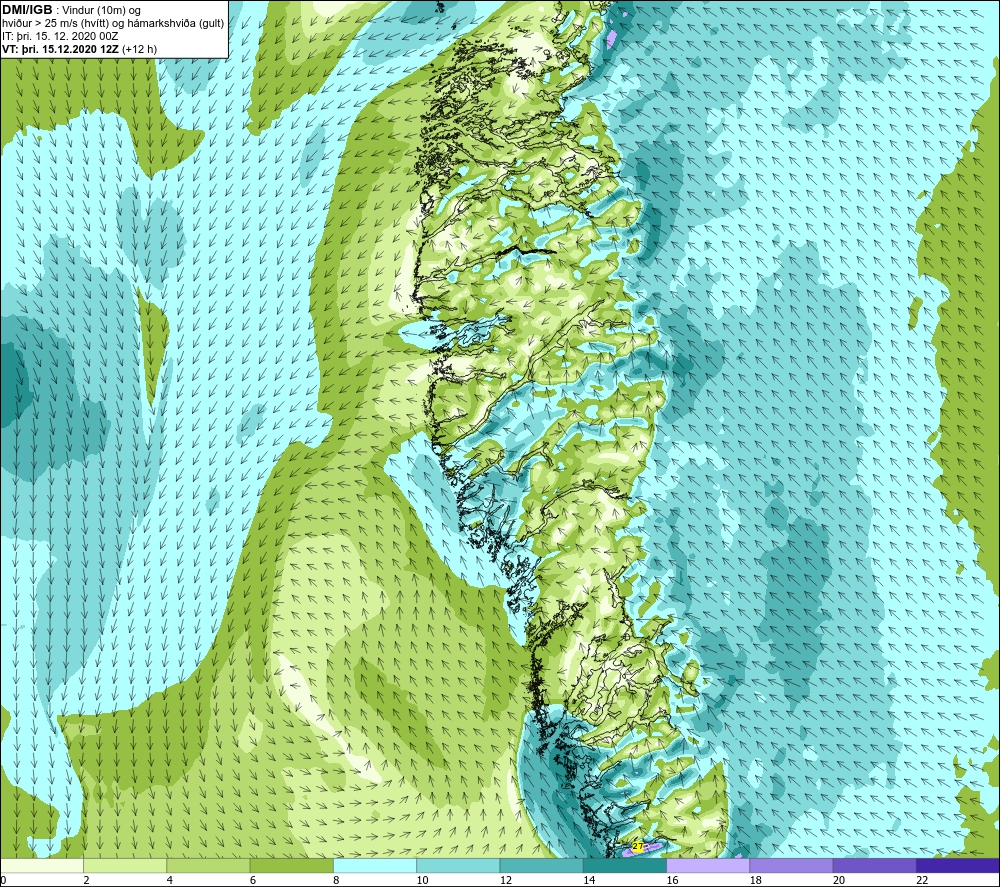Click the 8–10 m/s light cyan legend swatch

tap(375, 865)
